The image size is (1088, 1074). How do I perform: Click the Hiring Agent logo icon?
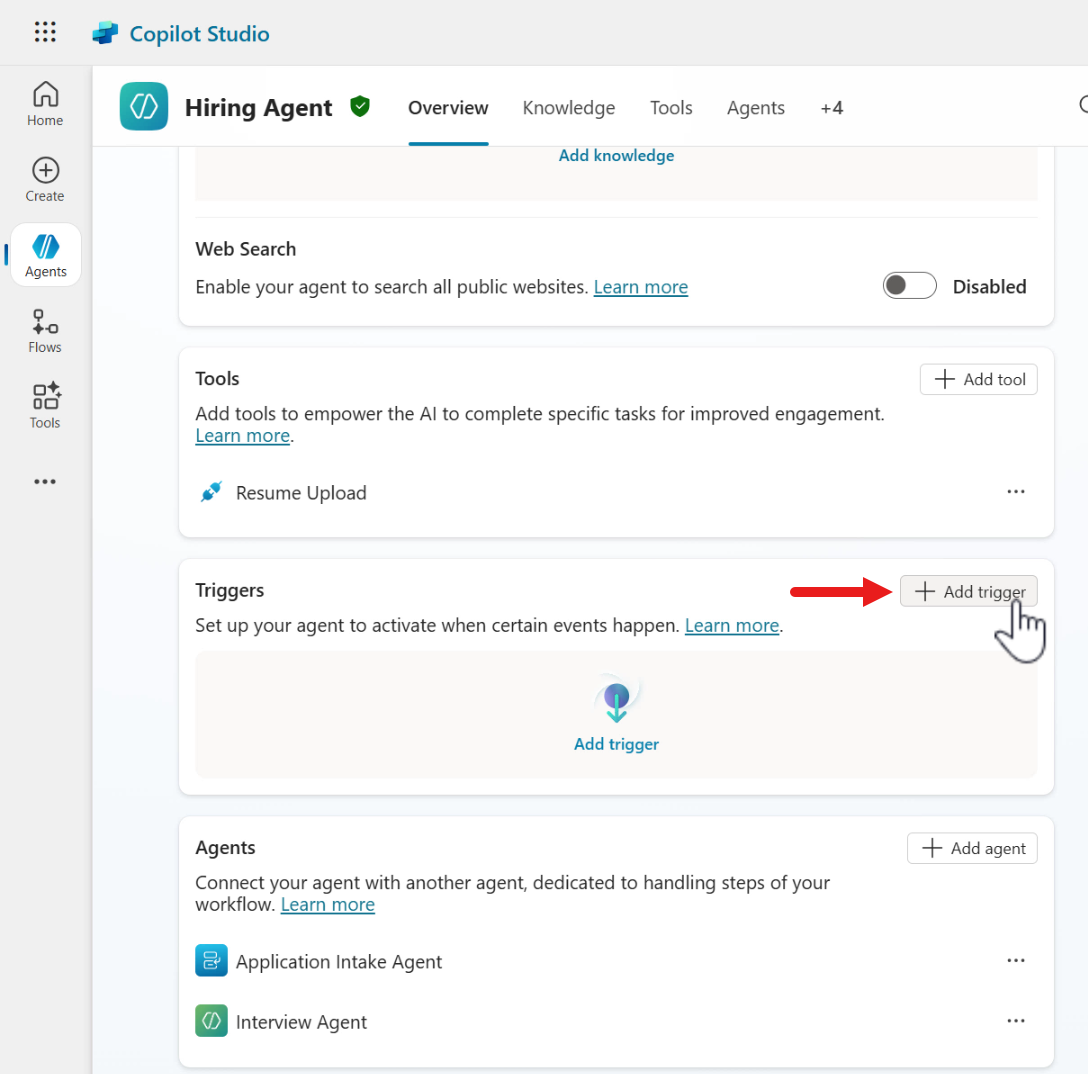pos(144,107)
